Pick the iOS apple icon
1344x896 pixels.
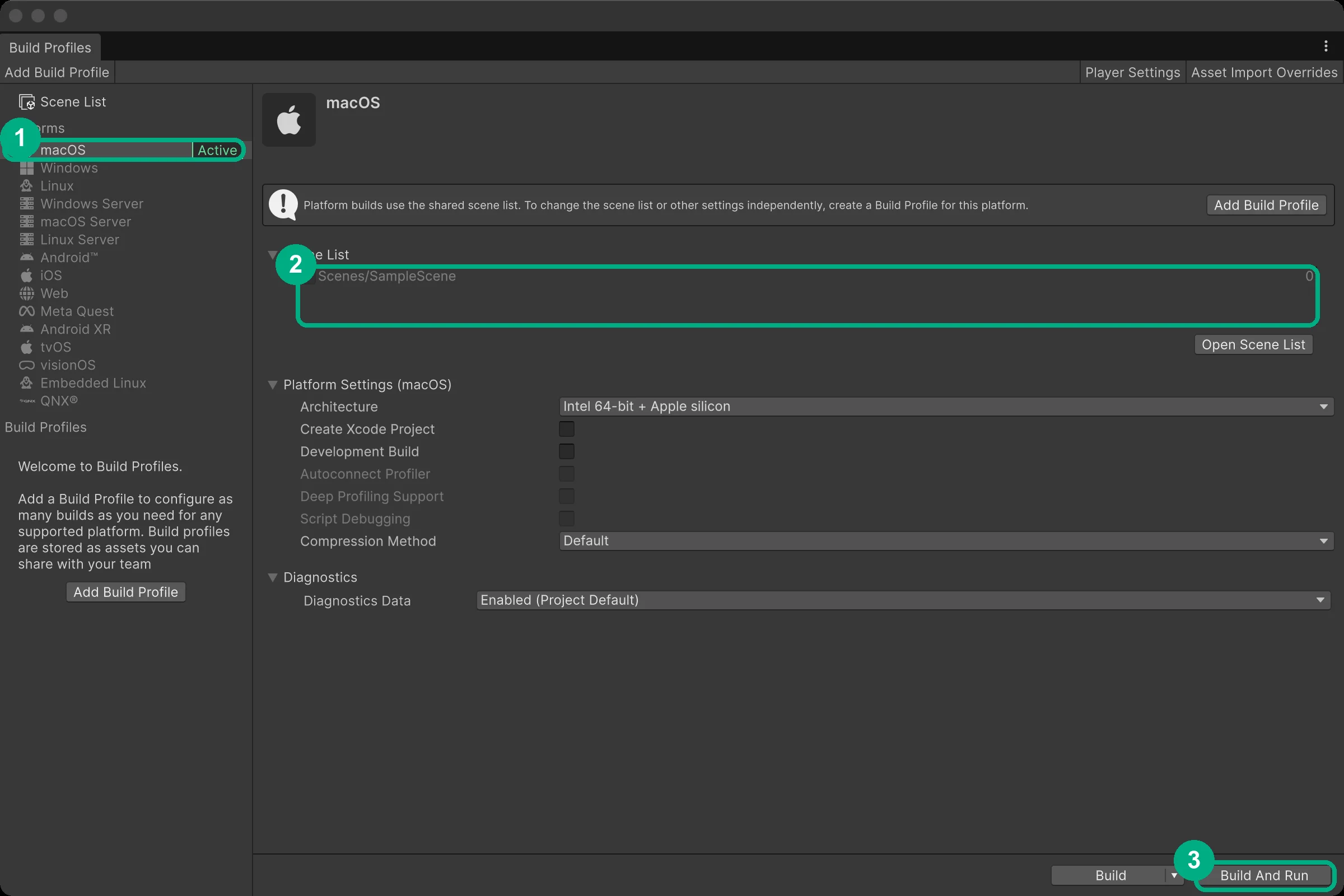[x=27, y=276]
